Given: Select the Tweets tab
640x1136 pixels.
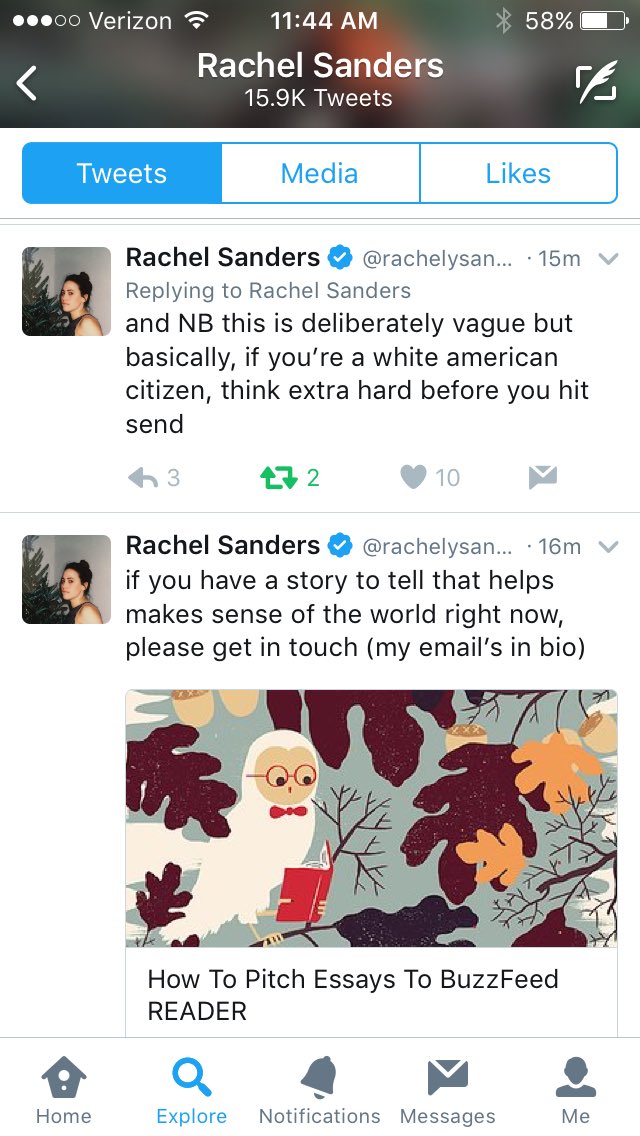Looking at the screenshot, I should tap(122, 173).
